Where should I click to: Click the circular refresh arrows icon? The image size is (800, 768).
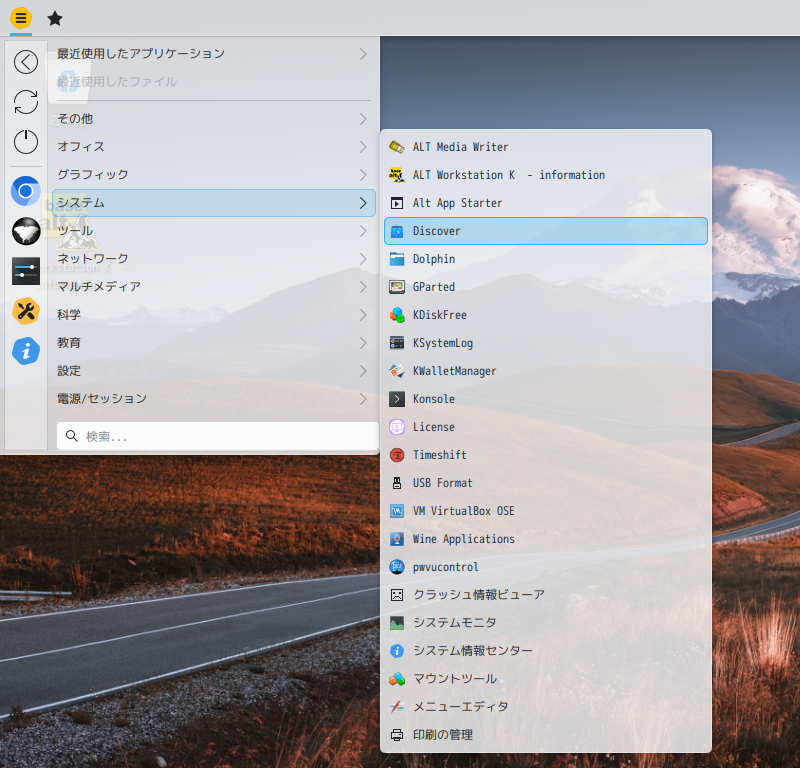coord(26,102)
